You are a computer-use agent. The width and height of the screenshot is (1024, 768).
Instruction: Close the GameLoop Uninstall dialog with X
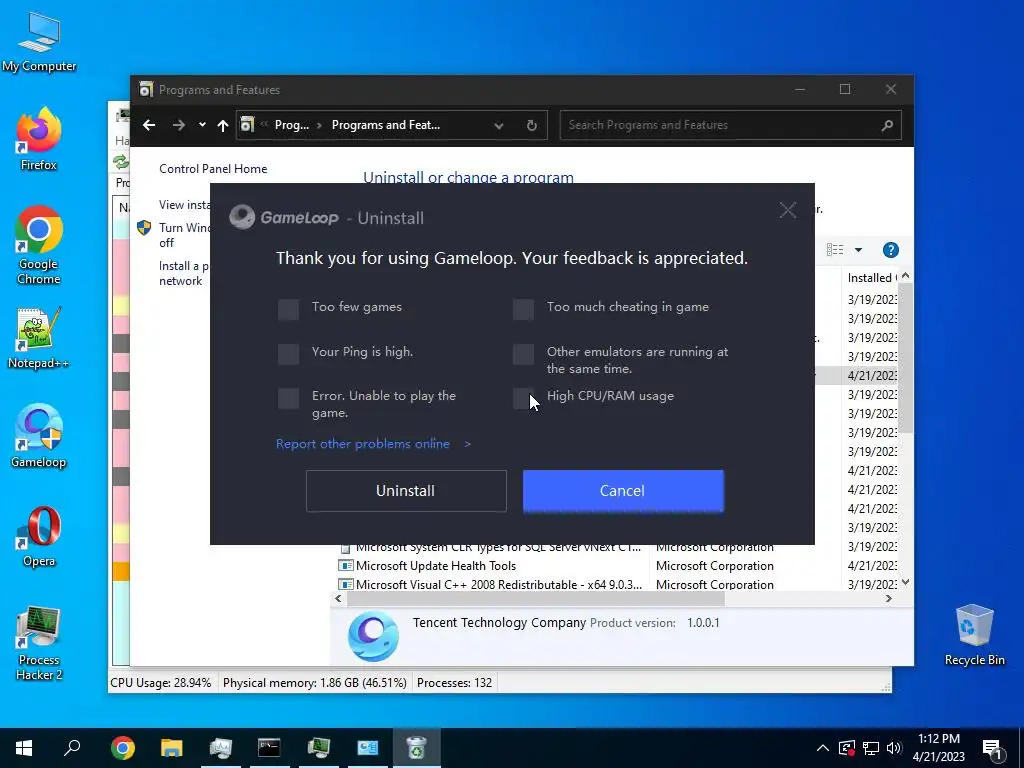[x=788, y=210]
